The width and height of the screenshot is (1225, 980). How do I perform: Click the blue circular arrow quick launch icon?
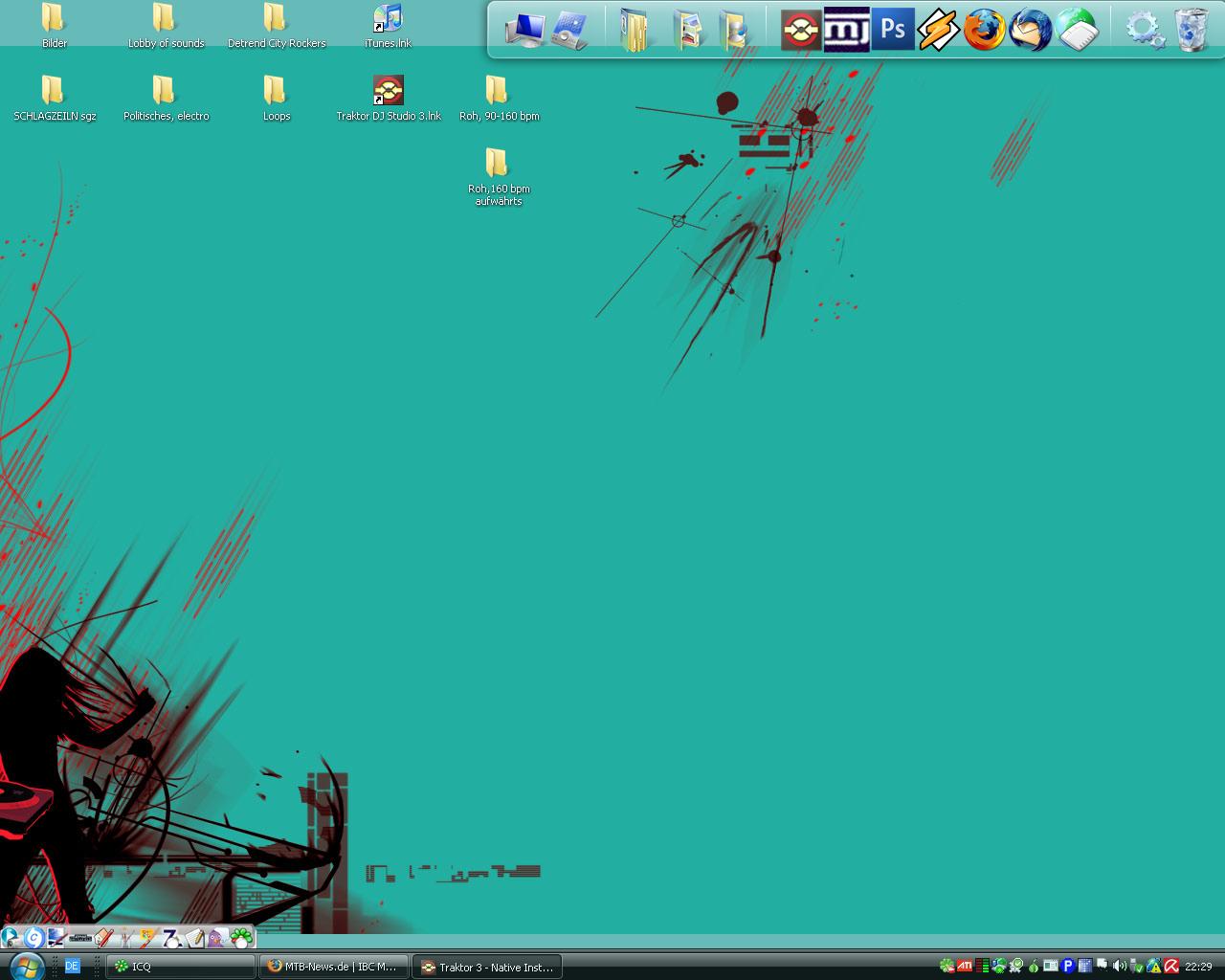tap(34, 938)
